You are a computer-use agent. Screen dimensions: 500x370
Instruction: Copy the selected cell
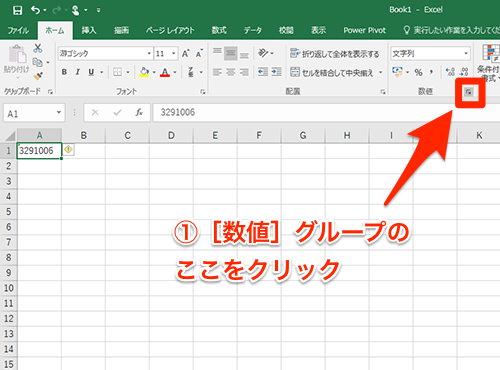[x=37, y=62]
